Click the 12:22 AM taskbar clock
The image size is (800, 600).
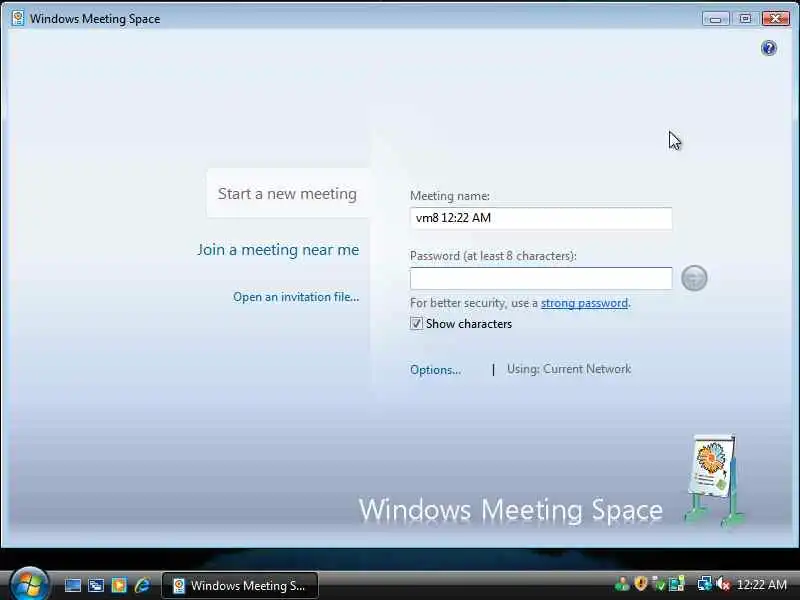tap(762, 585)
